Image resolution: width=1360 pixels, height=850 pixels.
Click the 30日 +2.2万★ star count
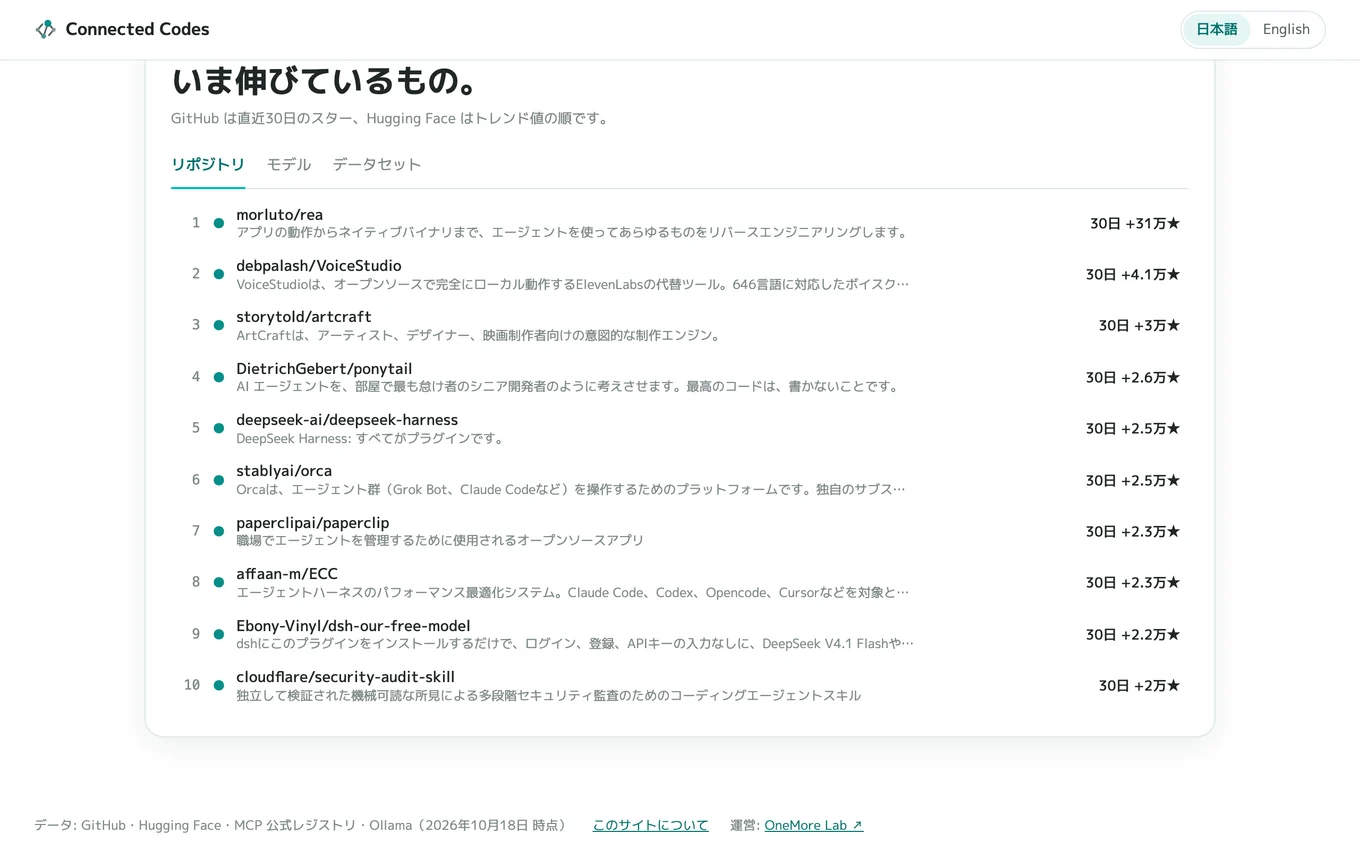(x=1133, y=634)
